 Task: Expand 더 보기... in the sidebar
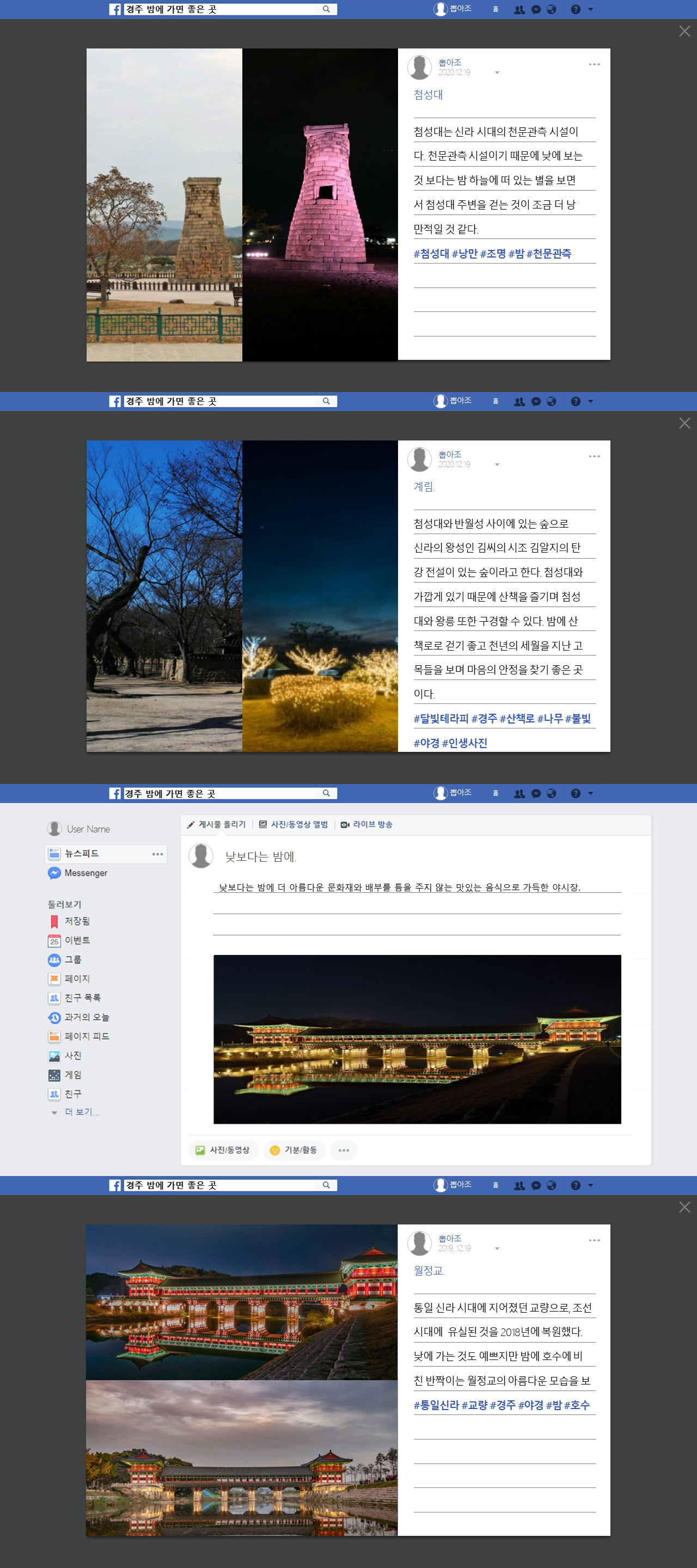[82, 1112]
